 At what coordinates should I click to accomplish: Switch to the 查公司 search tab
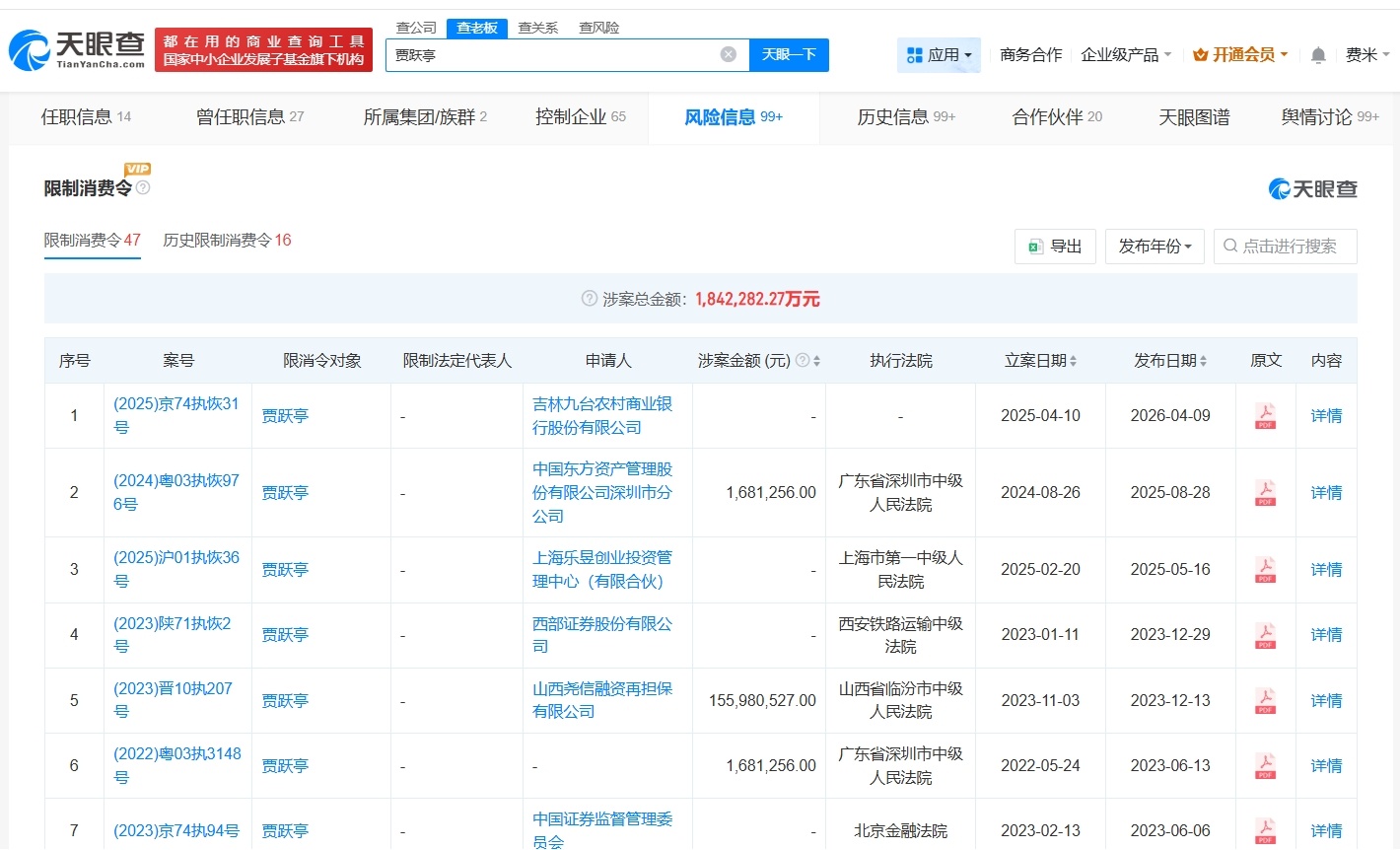[x=416, y=28]
